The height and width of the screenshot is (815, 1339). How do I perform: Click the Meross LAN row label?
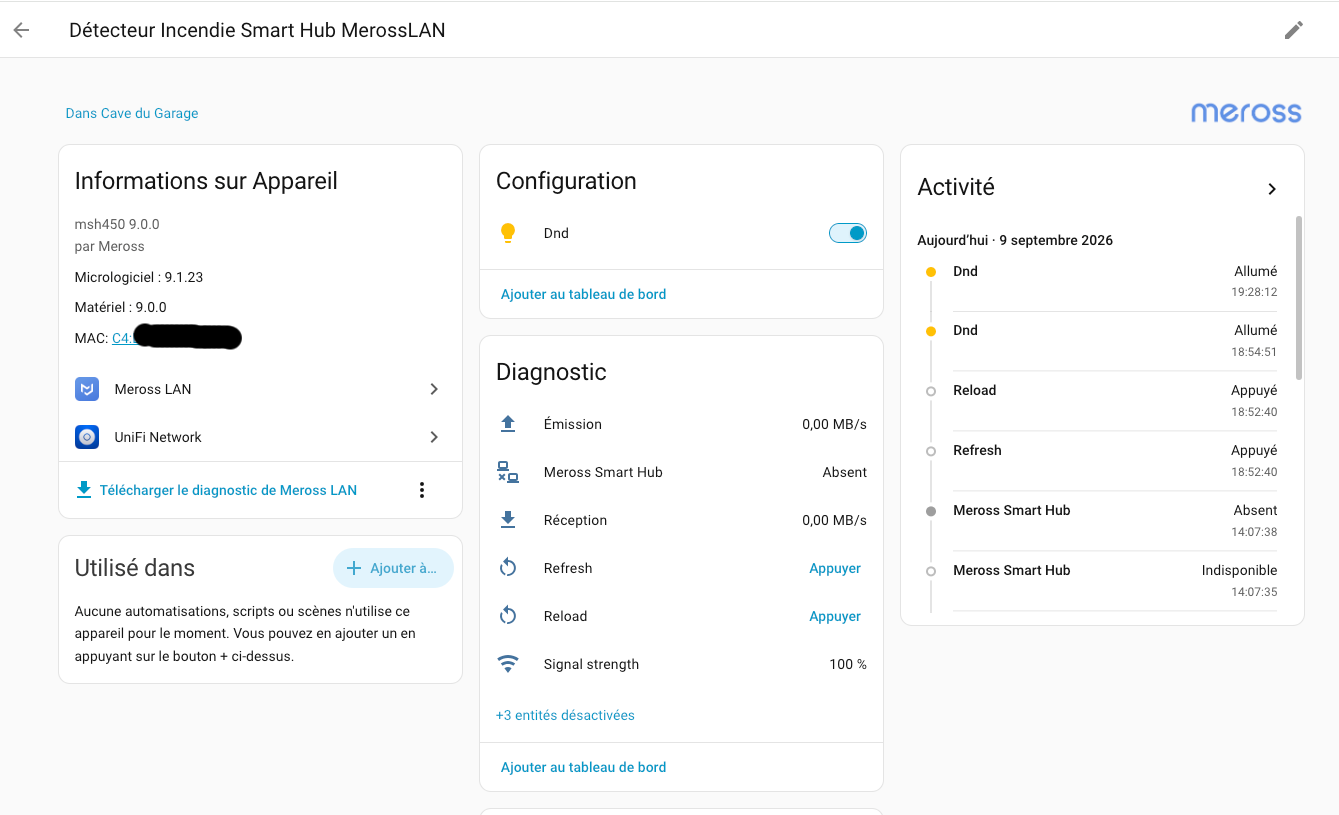coord(153,389)
